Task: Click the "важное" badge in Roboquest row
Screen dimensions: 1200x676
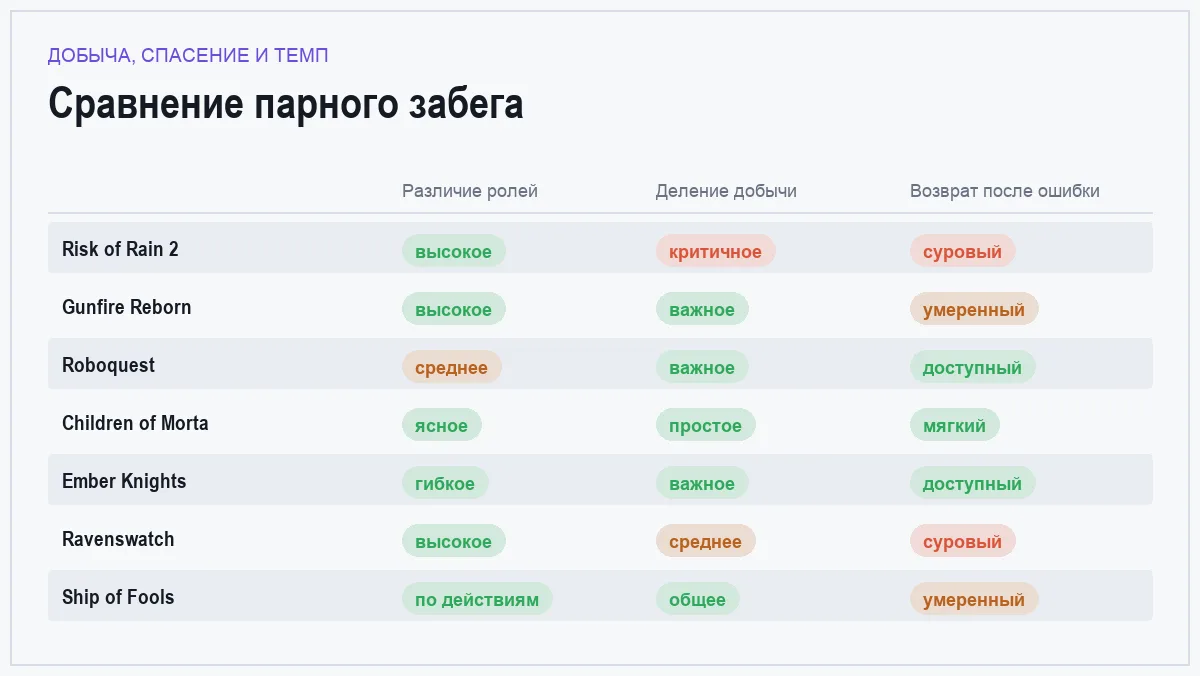Action: pos(702,367)
